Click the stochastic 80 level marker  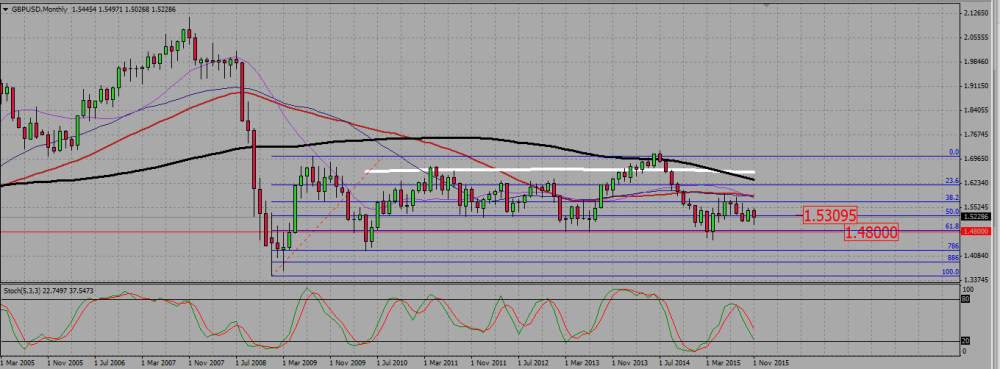[966, 298]
